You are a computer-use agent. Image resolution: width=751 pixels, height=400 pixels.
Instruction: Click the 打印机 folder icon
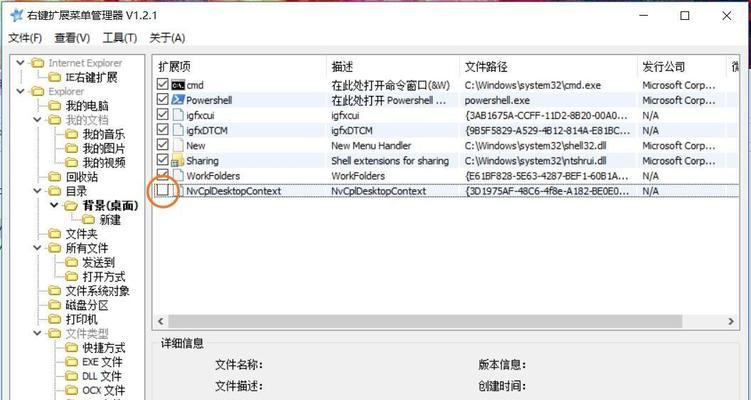click(x=55, y=319)
